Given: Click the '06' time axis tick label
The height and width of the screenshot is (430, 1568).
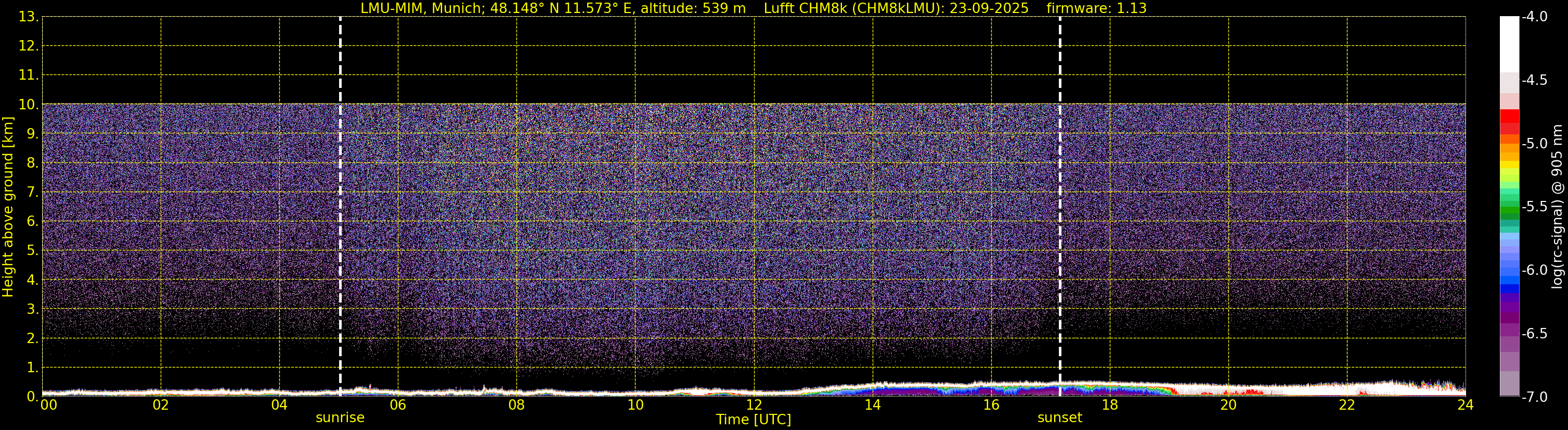Looking at the screenshot, I should coord(398,405).
